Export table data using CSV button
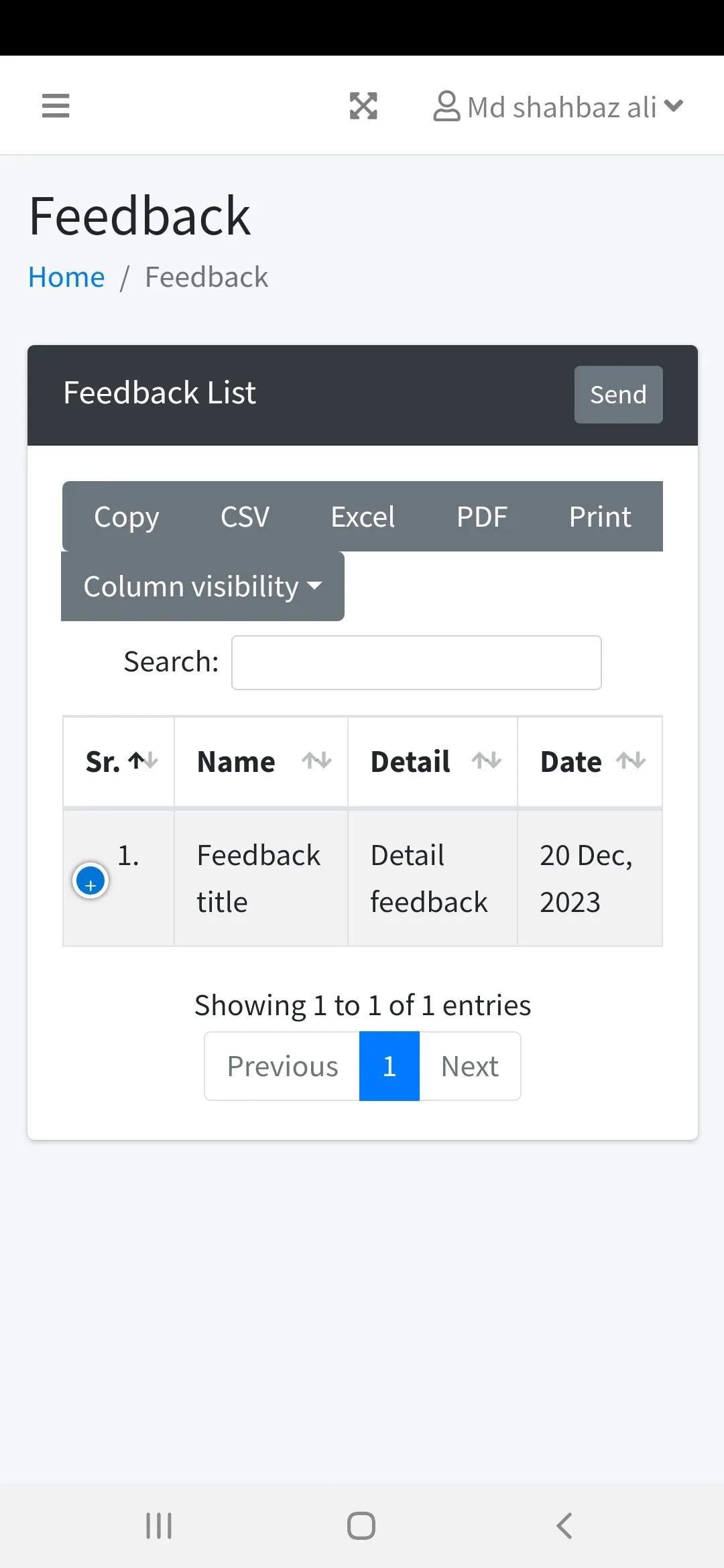724x1568 pixels. (x=244, y=516)
